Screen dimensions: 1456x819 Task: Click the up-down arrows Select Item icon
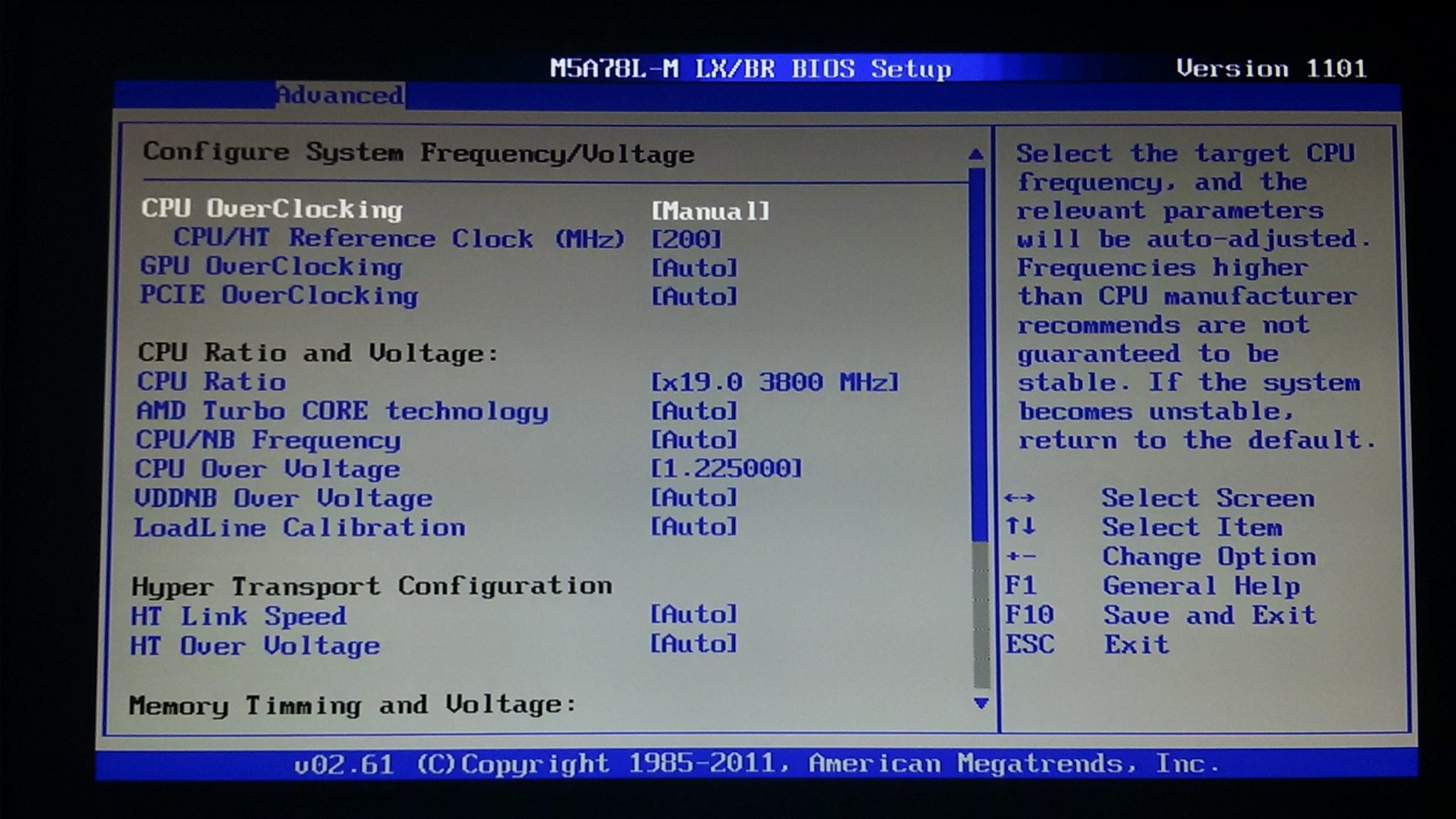[x=1020, y=527]
